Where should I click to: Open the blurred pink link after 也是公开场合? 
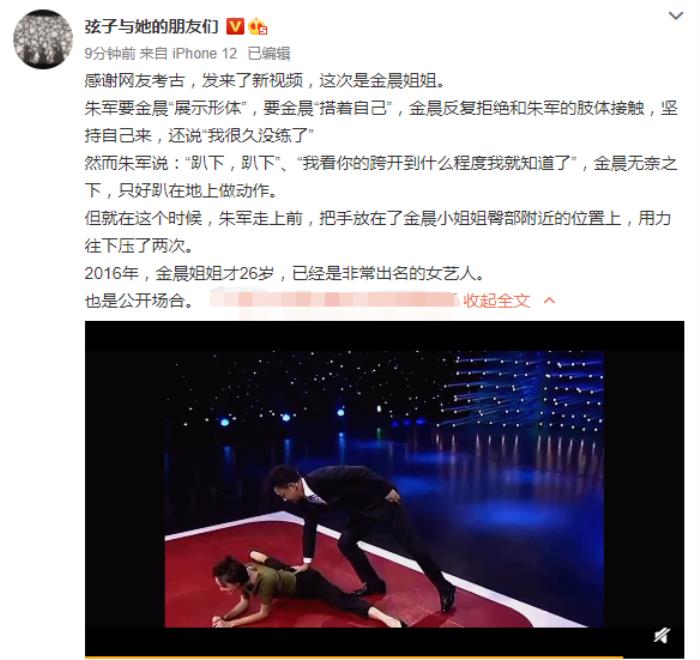[x=334, y=300]
